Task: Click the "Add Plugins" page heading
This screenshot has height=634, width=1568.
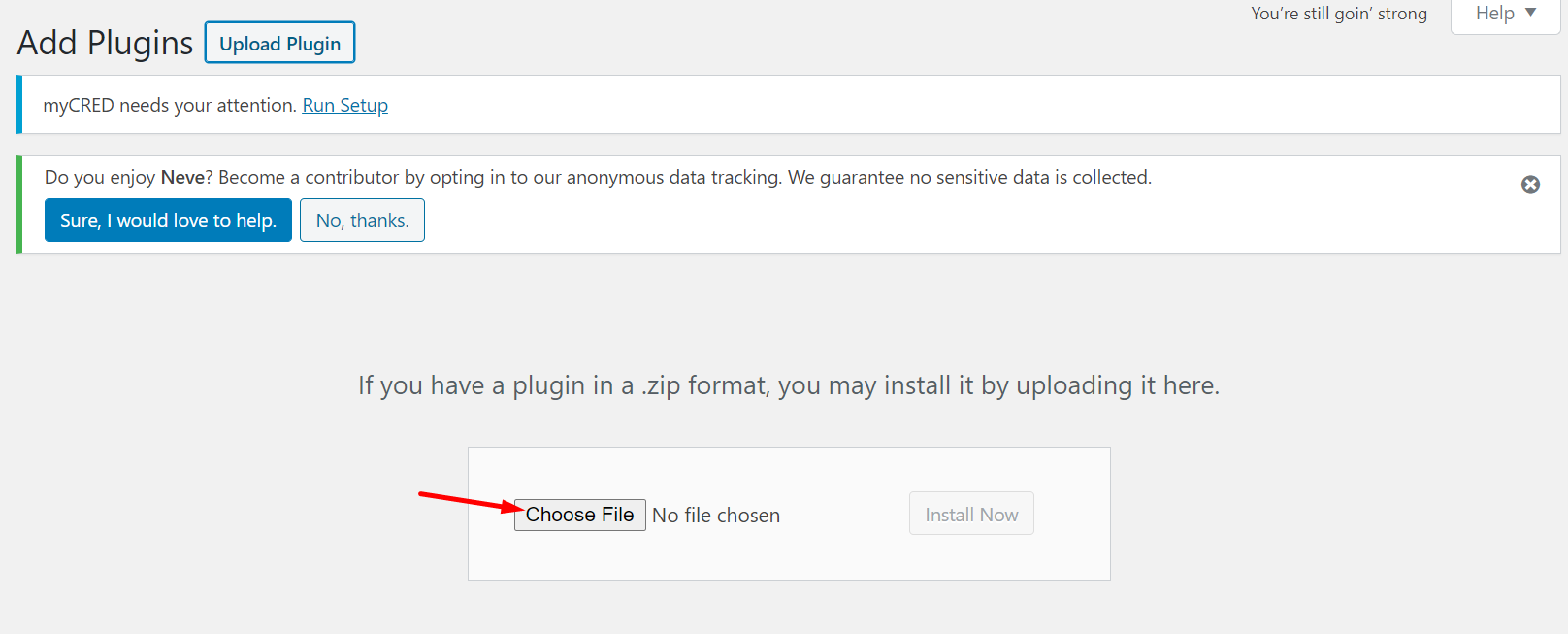Action: tap(105, 44)
